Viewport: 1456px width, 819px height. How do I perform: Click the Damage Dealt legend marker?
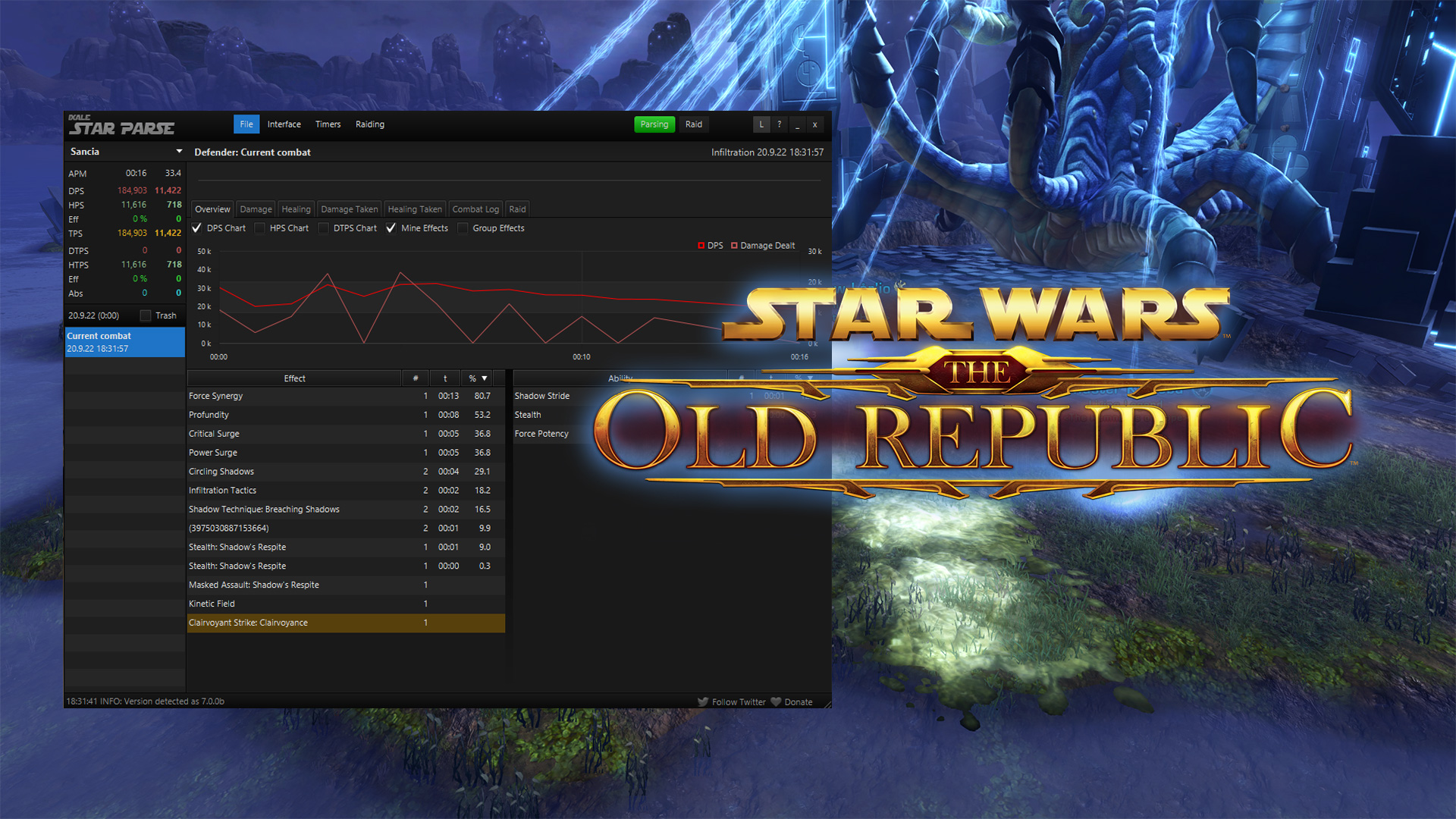(x=734, y=246)
